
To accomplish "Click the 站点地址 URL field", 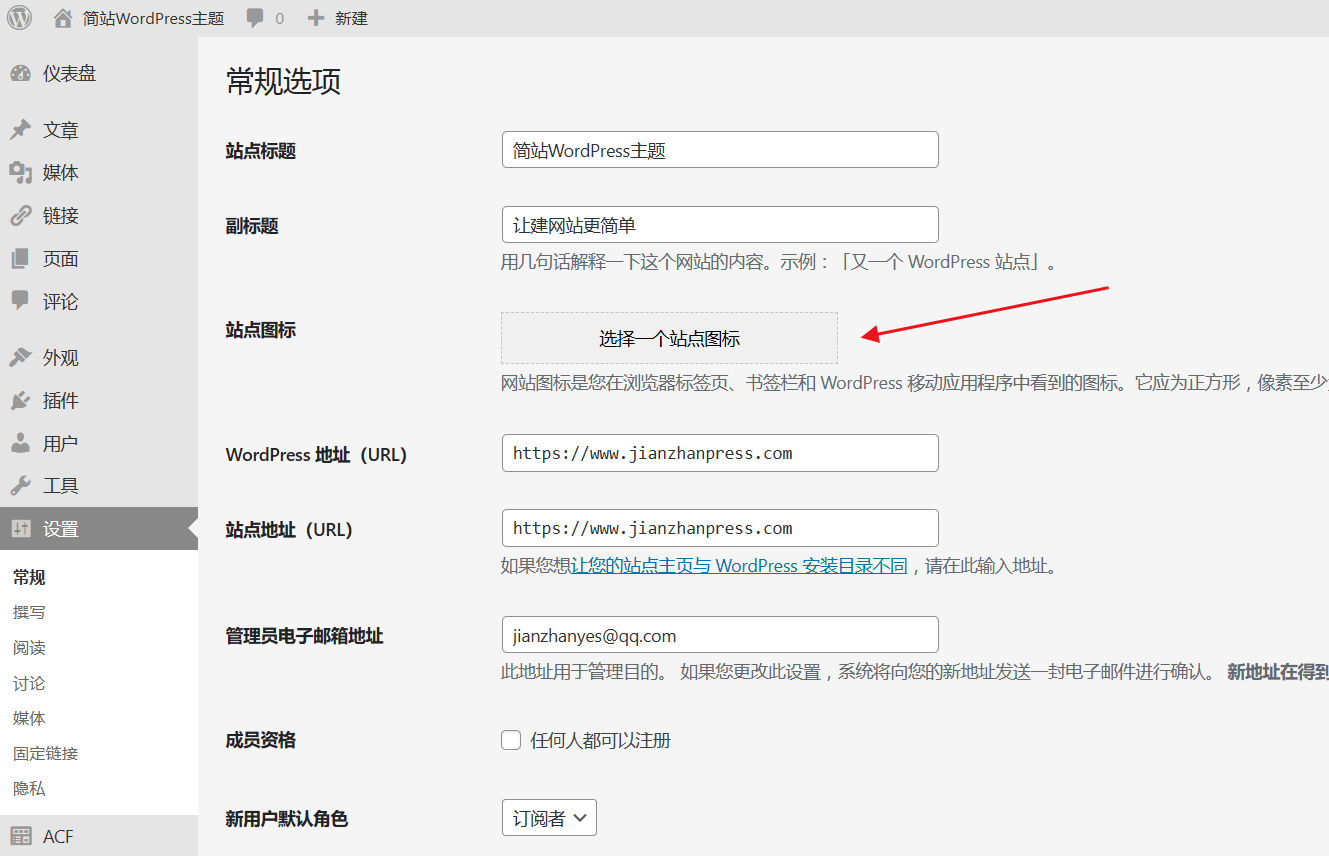I will tap(720, 527).
